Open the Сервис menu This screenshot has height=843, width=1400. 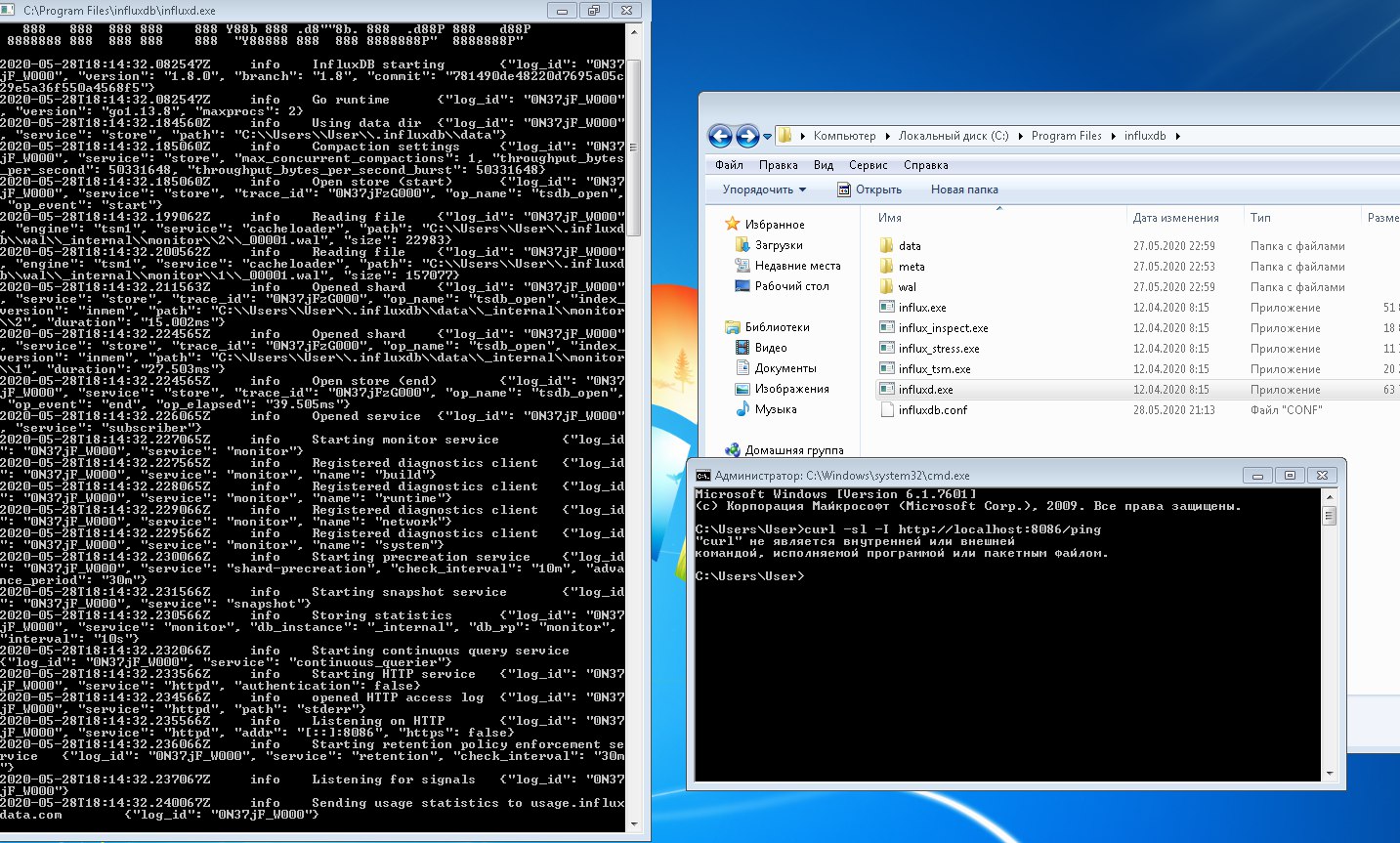point(868,165)
